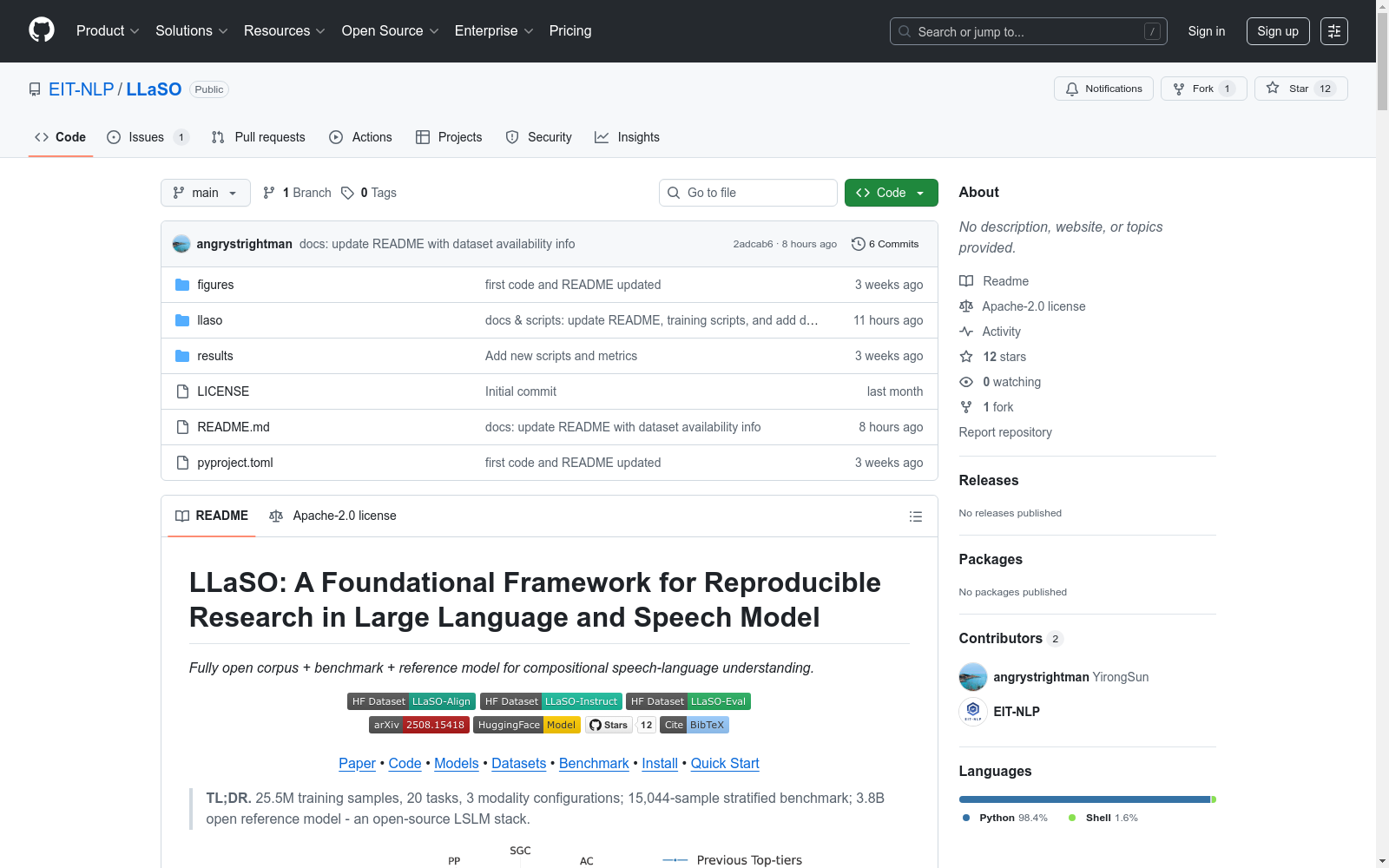1389x868 pixels.
Task: Switch to the Insights tab
Action: pyautogui.click(x=627, y=137)
